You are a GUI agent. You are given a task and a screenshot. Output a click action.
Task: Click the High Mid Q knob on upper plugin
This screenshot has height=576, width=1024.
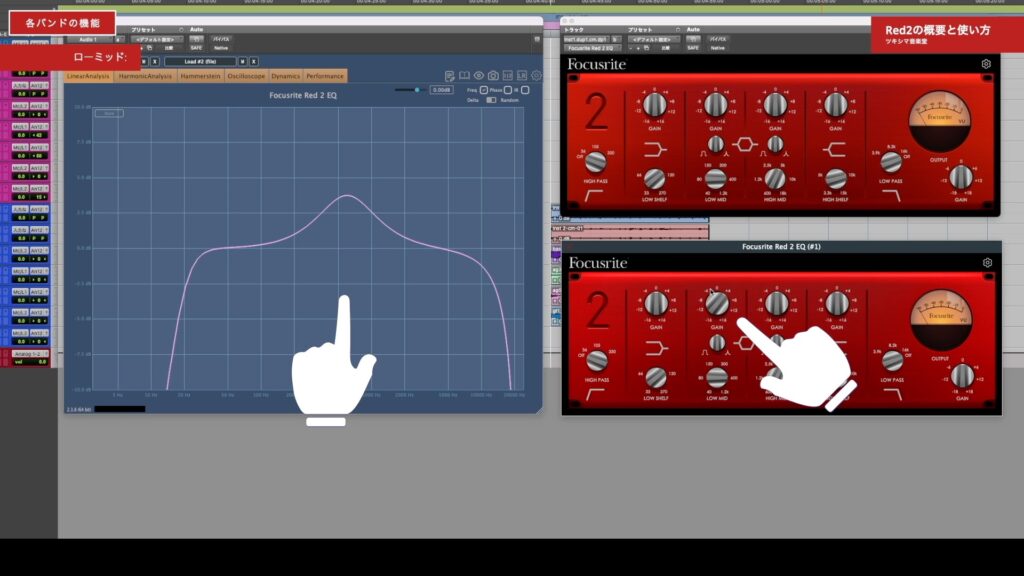click(x=775, y=144)
